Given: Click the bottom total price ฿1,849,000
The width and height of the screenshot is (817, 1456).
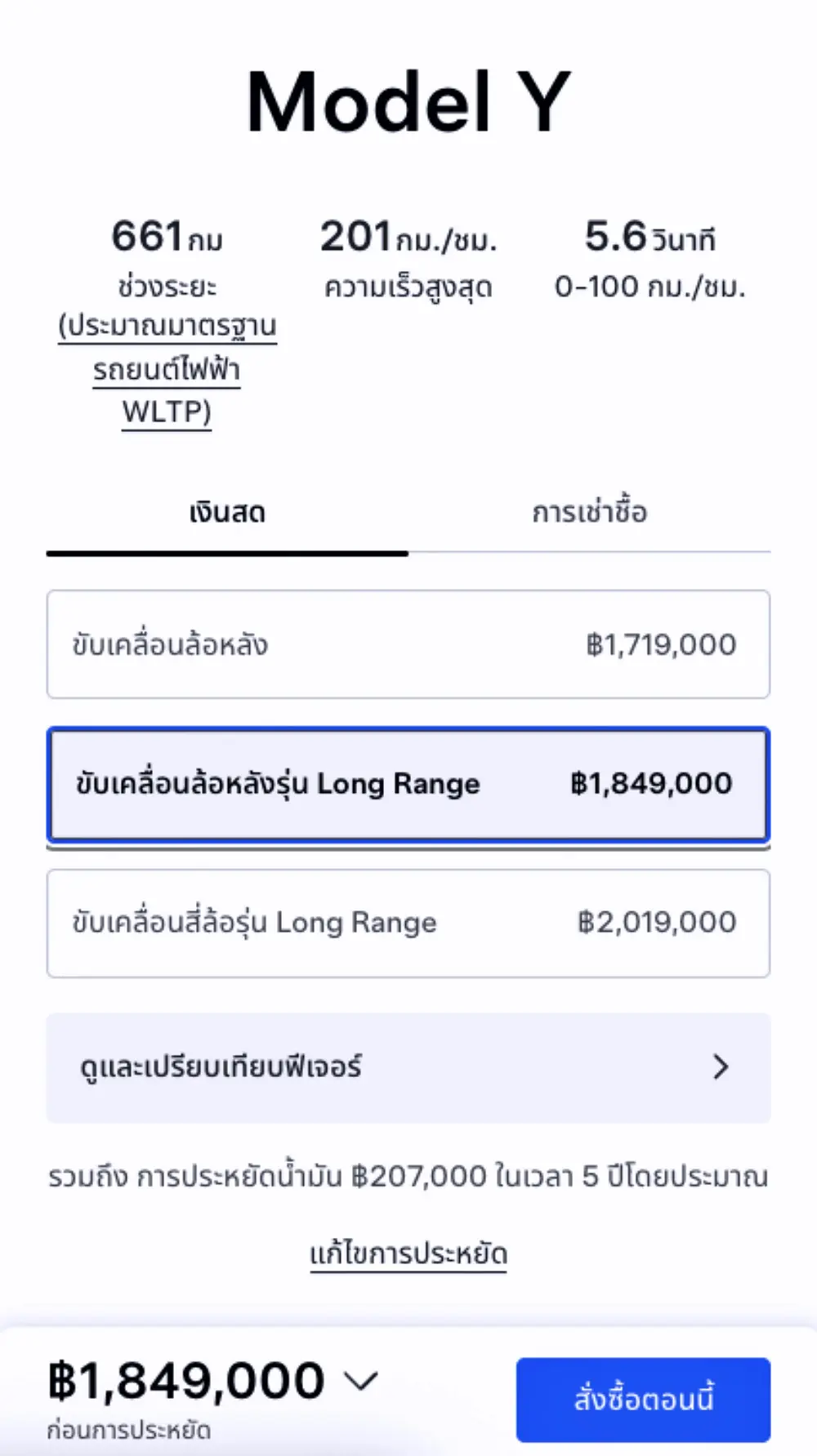Looking at the screenshot, I should [x=186, y=1380].
